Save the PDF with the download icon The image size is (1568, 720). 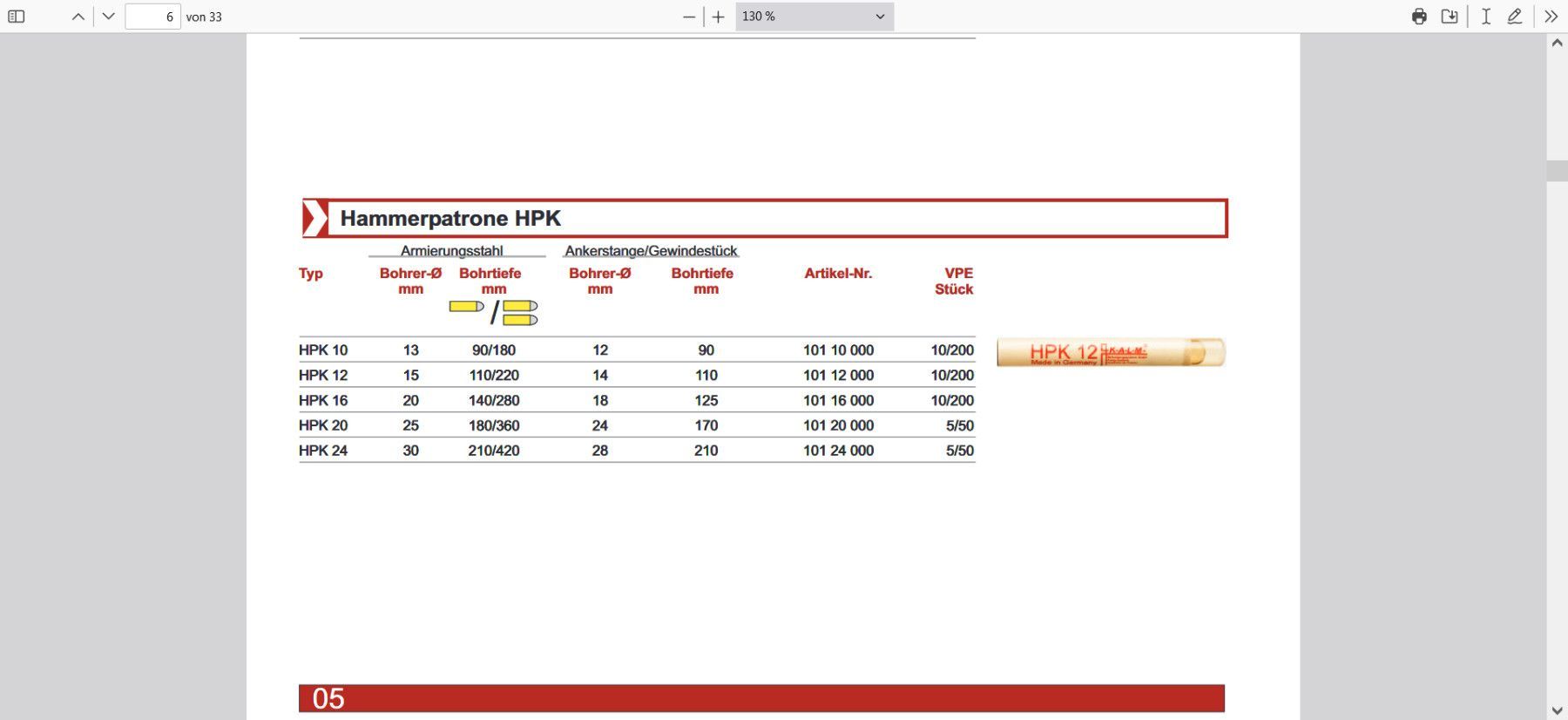pos(1450,17)
